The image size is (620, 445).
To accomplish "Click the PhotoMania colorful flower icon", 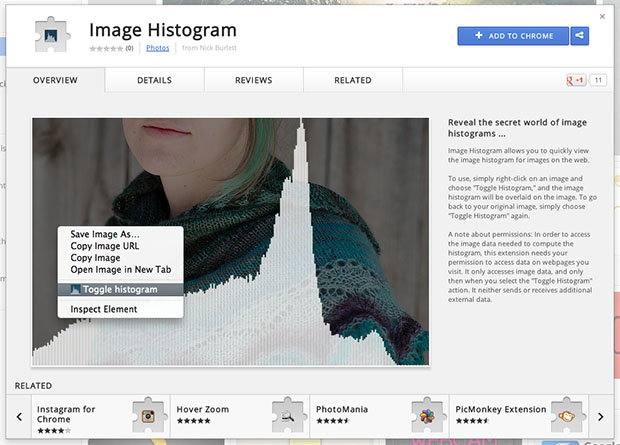I will tap(427, 416).
